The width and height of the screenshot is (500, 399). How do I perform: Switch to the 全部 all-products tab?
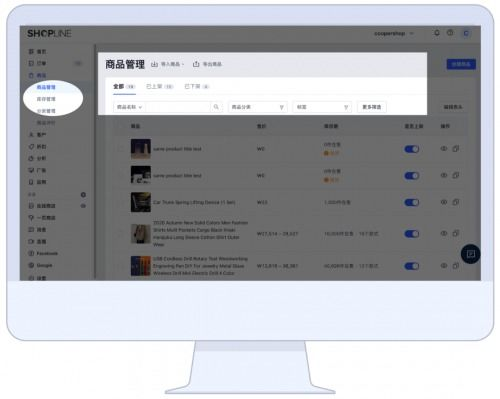[x=124, y=87]
